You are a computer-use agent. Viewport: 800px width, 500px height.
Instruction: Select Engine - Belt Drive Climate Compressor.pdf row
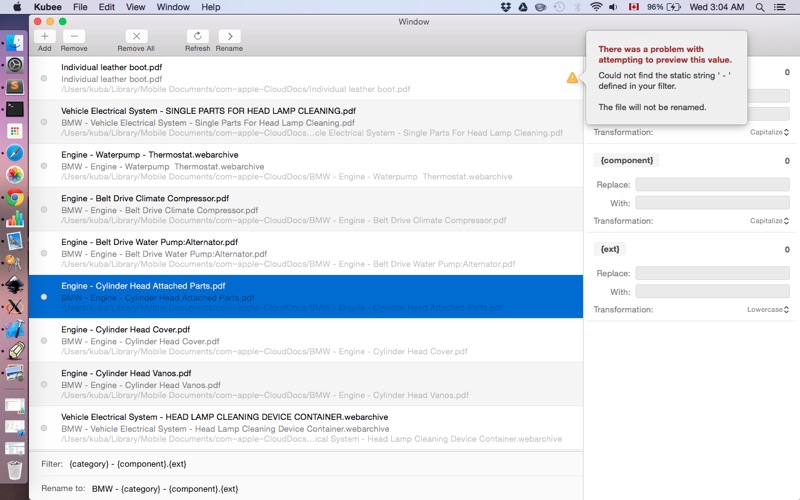pos(306,209)
